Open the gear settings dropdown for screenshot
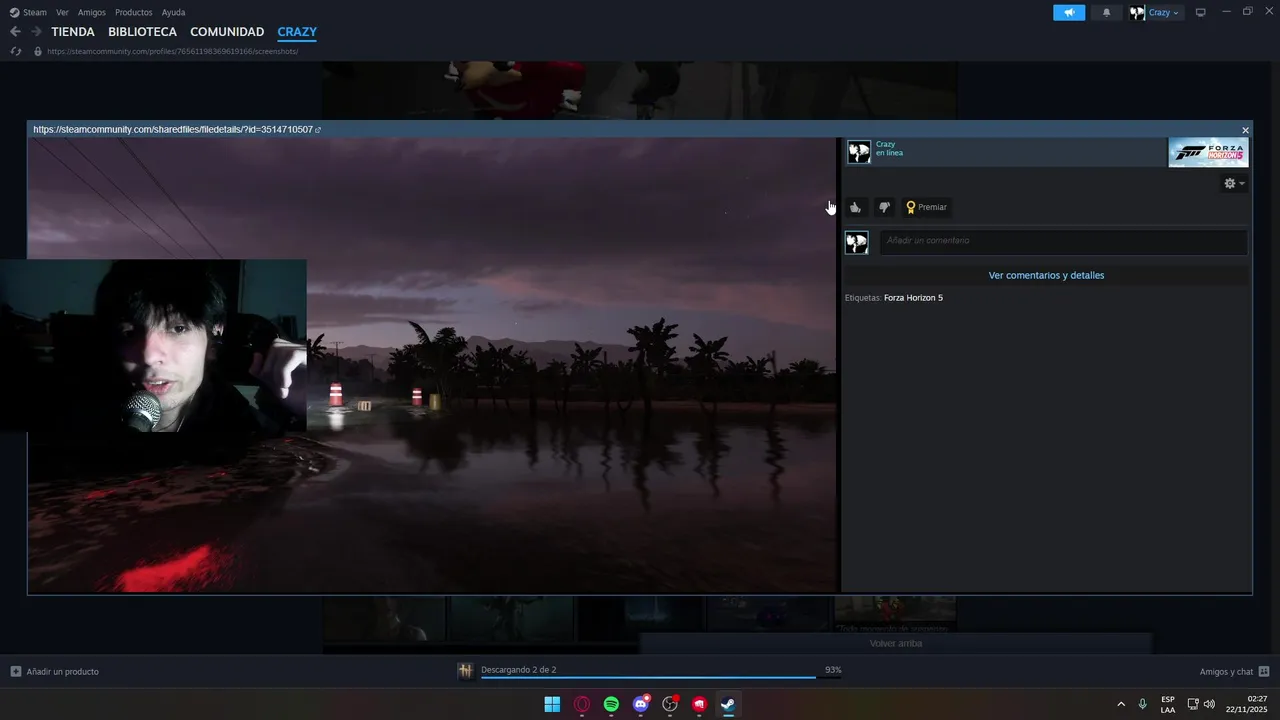 [x=1234, y=183]
